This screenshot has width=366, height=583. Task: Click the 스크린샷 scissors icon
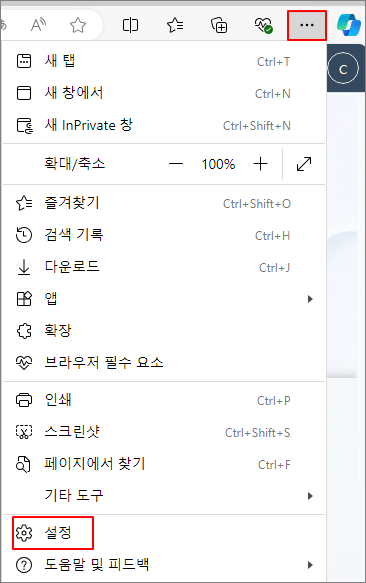point(24,432)
